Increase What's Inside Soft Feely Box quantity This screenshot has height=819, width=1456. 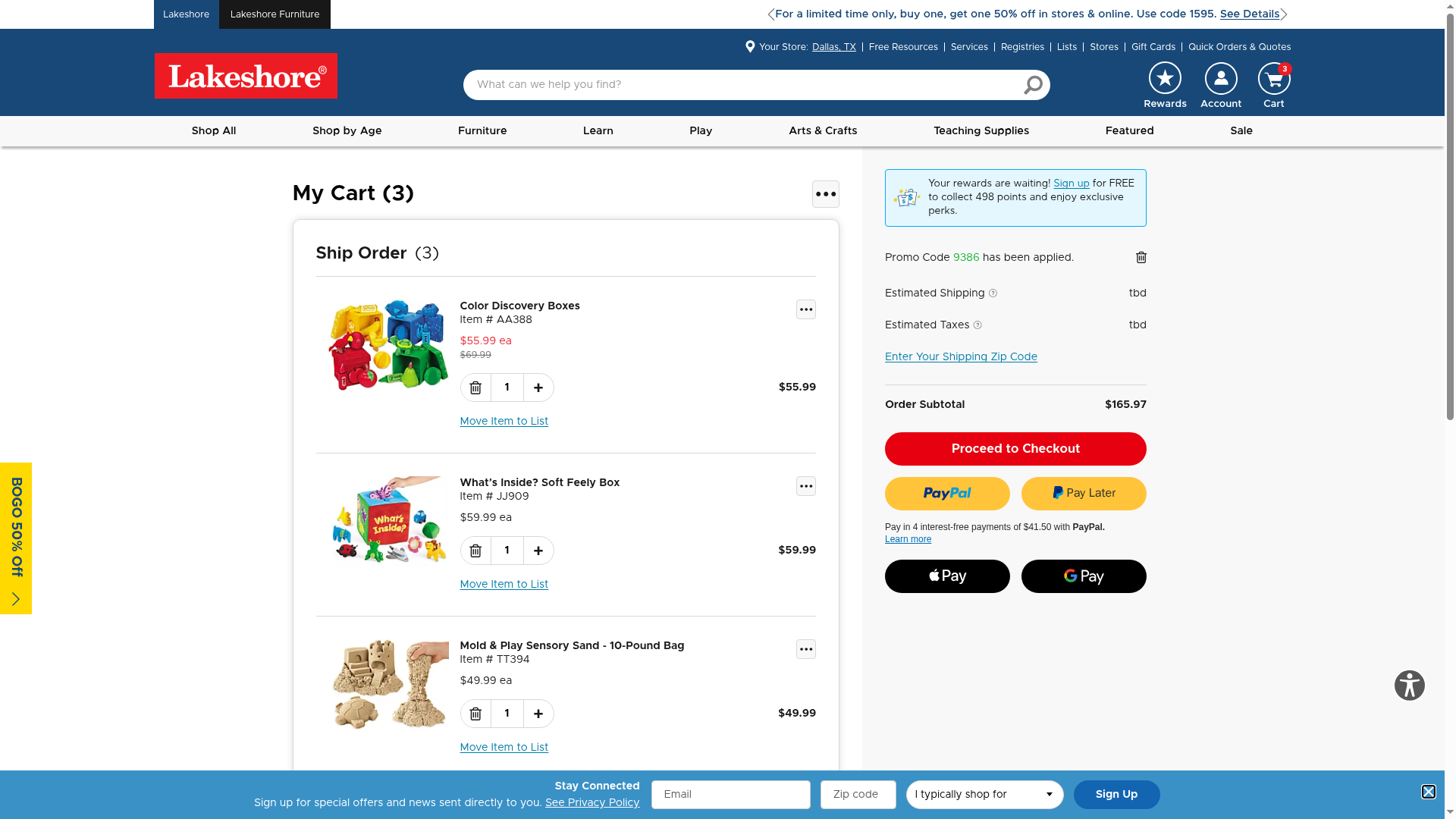(x=538, y=551)
